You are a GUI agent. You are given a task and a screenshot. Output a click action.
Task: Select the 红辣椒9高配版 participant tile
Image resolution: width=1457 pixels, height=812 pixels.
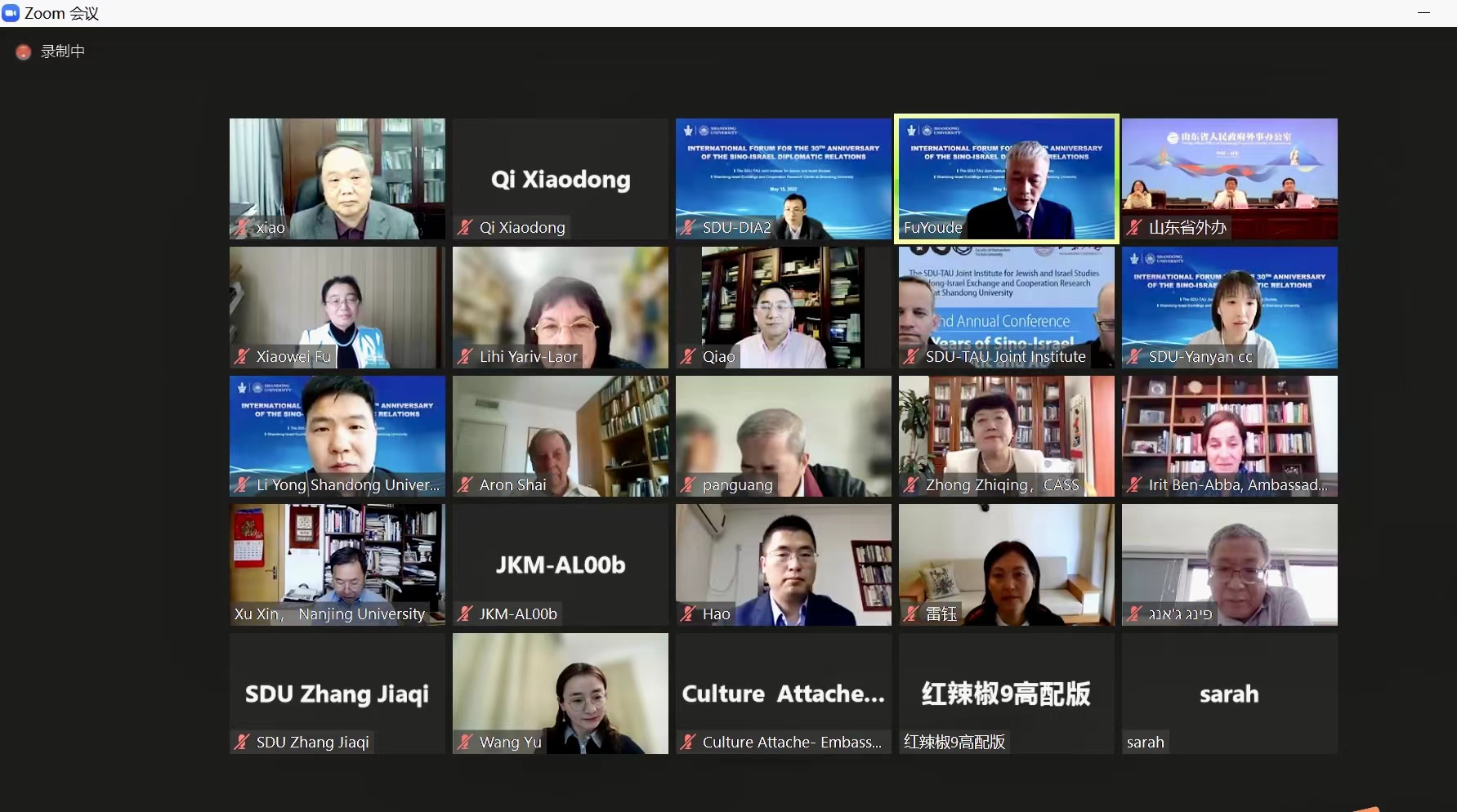pos(1007,694)
